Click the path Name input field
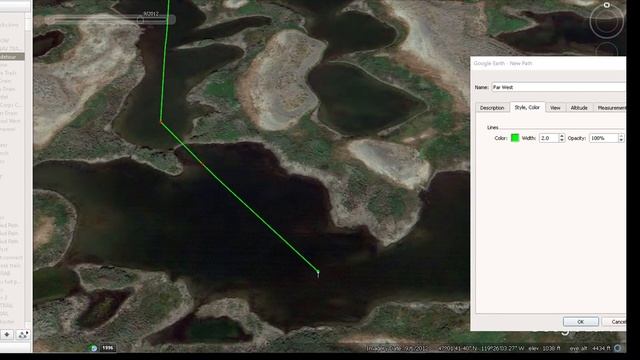This screenshot has width=640, height=360. tap(558, 87)
